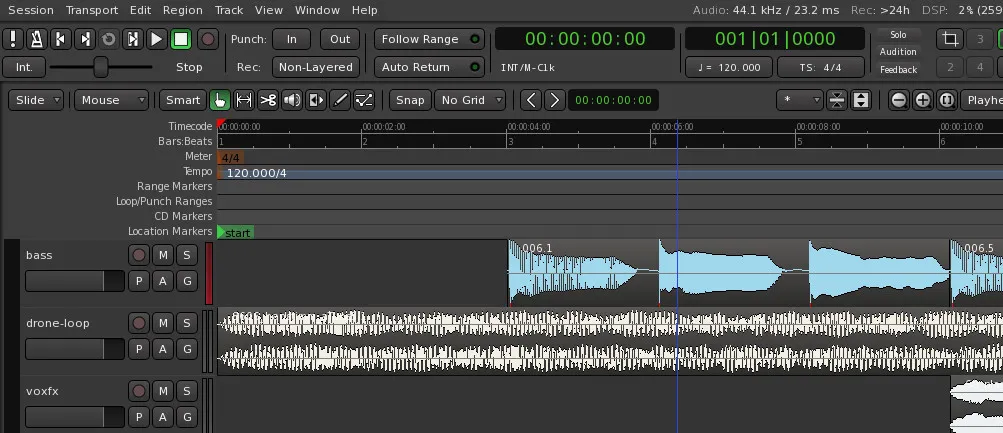Toggle the metronome click icon
The height and width of the screenshot is (433, 1003).
click(36, 39)
